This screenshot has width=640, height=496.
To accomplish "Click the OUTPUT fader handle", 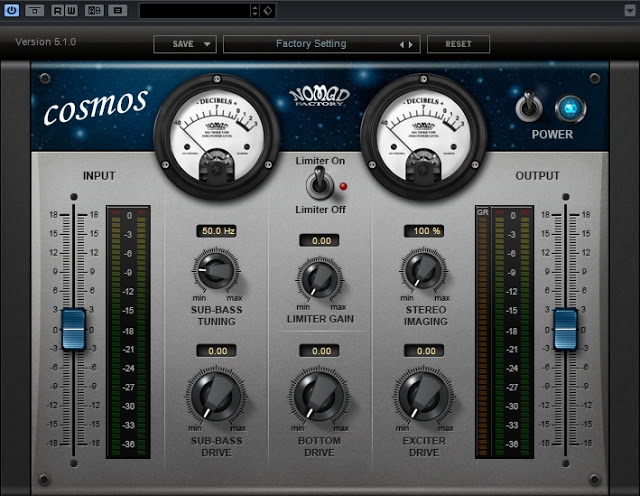I will click(x=565, y=329).
